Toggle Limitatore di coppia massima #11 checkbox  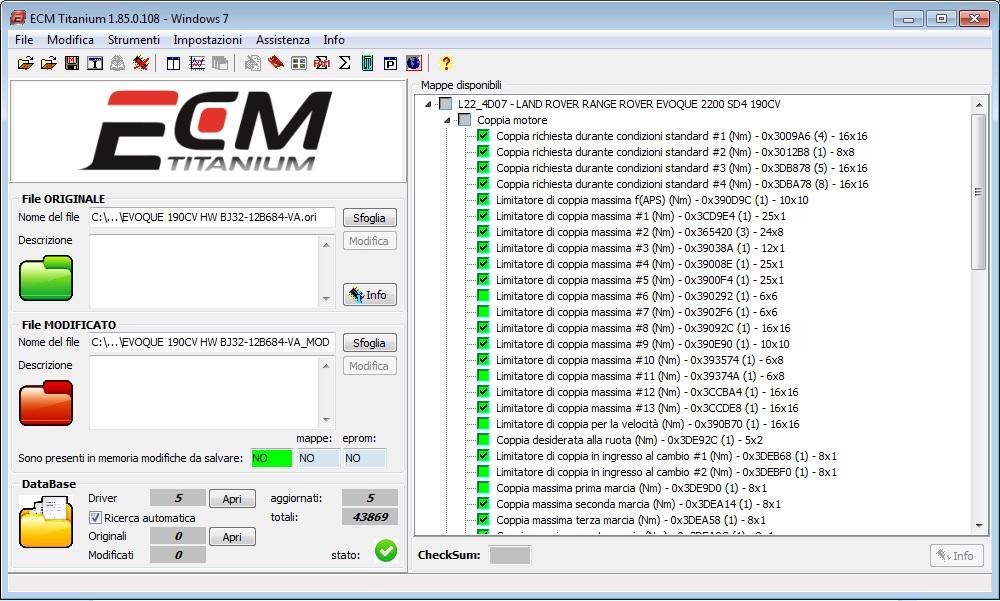(483, 376)
